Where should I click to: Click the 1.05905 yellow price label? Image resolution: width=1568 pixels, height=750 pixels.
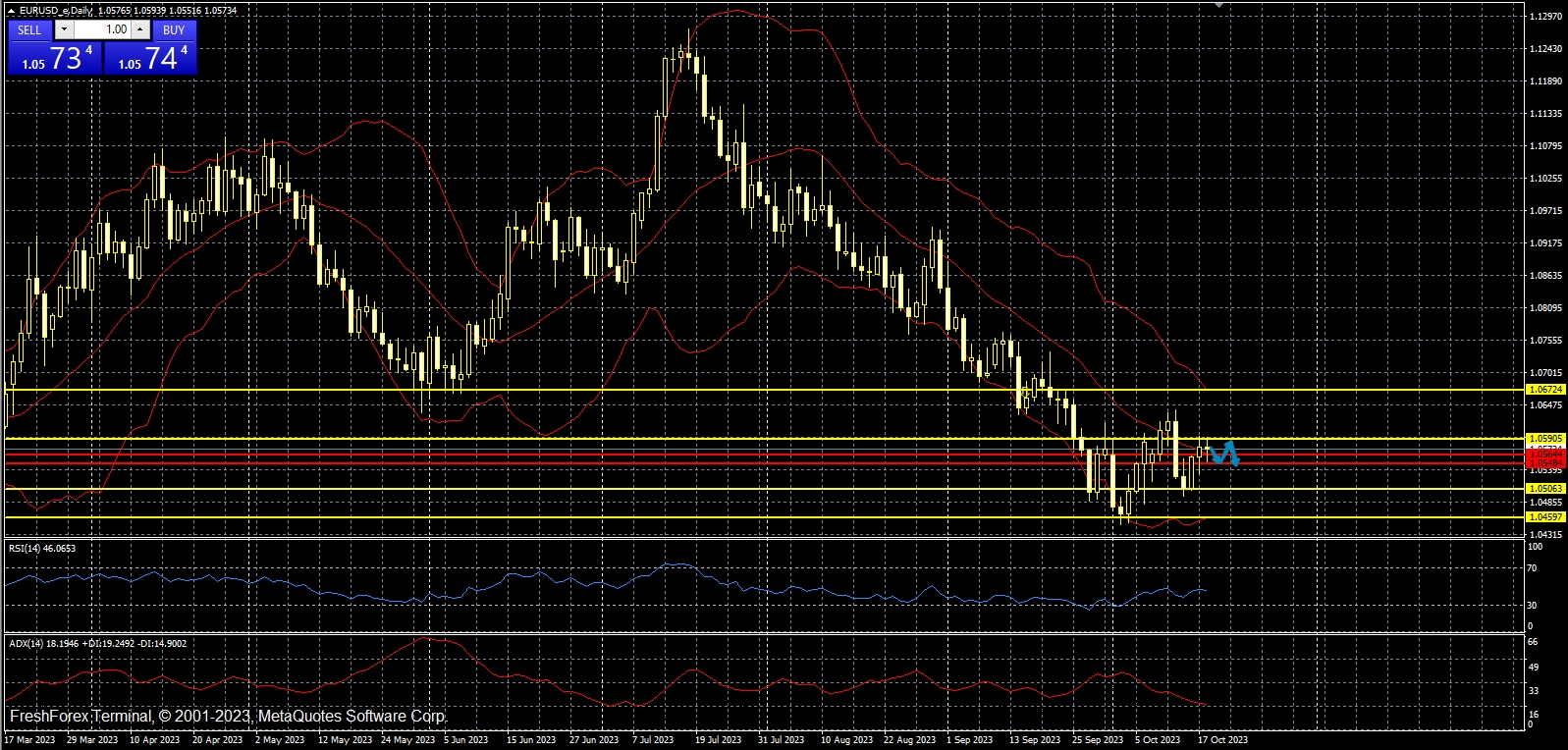[1545, 439]
